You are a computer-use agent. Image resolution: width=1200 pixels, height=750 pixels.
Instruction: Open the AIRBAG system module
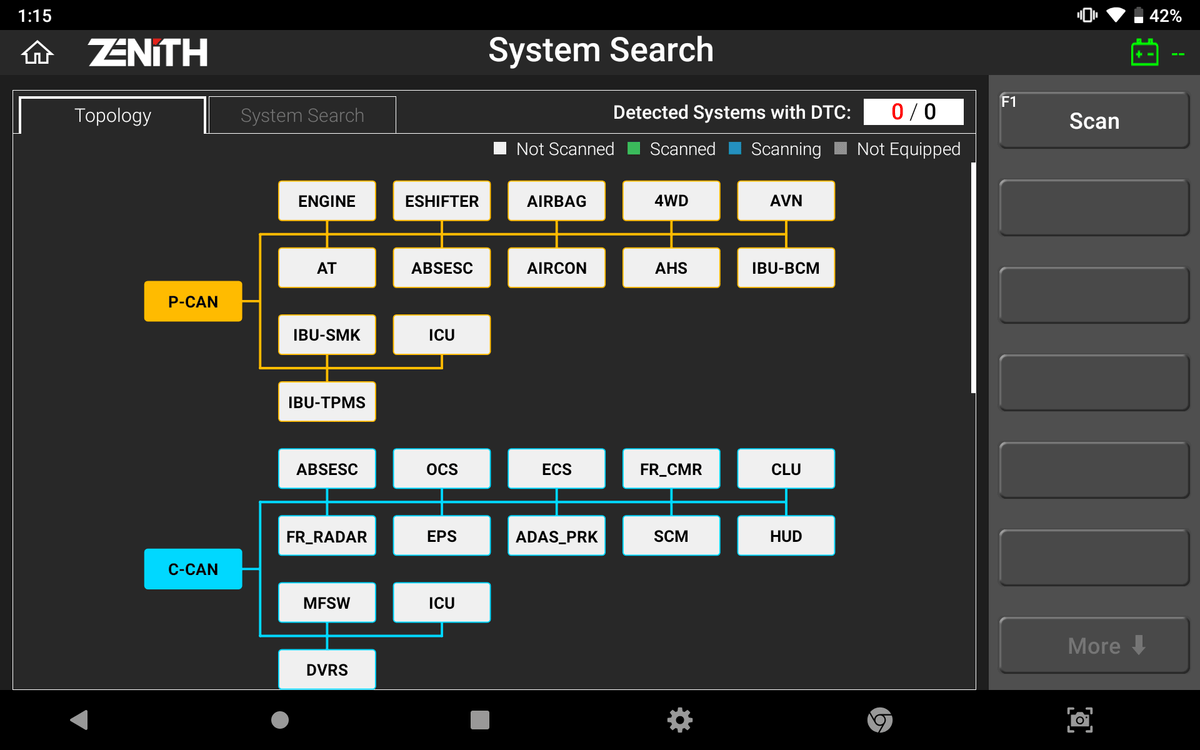click(557, 201)
